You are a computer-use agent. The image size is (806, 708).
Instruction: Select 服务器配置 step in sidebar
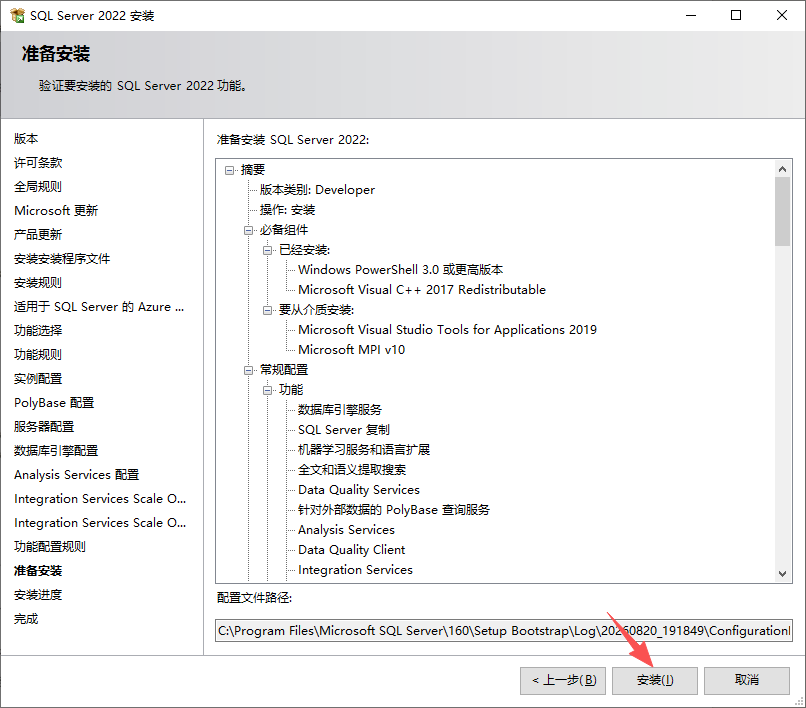pos(44,426)
